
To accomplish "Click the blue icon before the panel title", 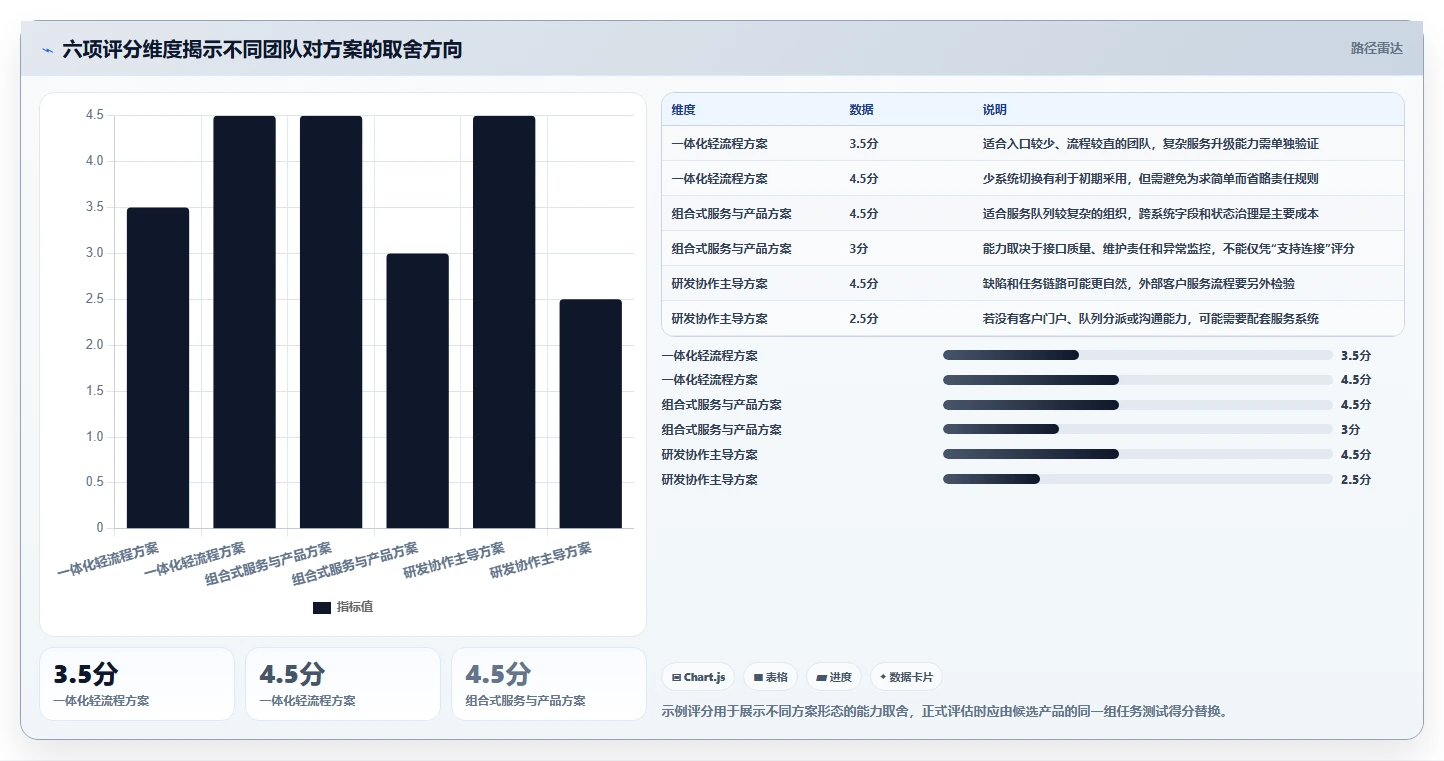I will pyautogui.click(x=47, y=50).
